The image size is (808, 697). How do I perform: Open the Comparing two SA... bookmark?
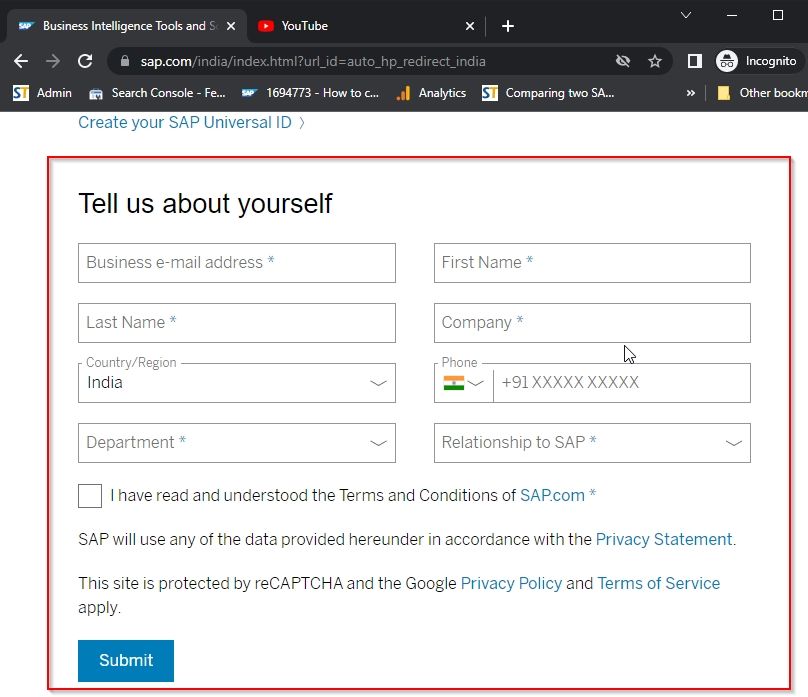tap(548, 93)
